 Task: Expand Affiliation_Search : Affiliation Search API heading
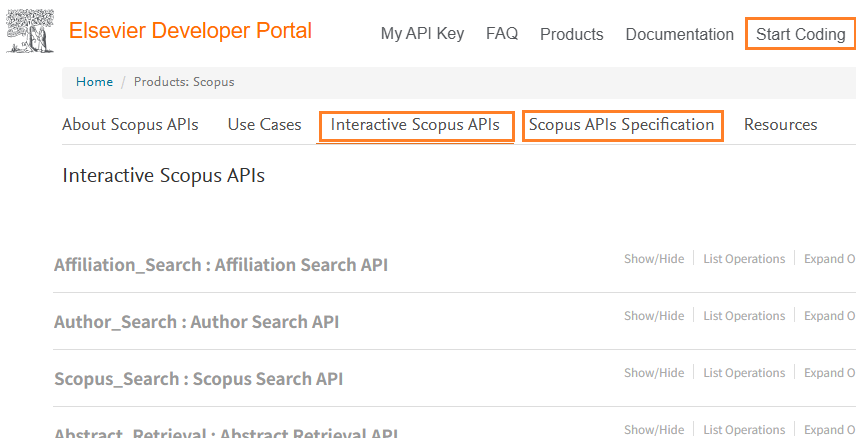point(221,265)
